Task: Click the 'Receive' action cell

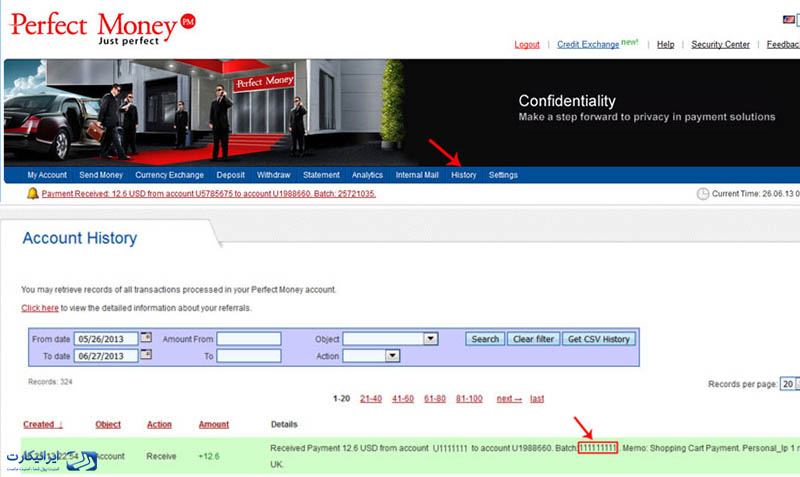Action: coord(161,456)
